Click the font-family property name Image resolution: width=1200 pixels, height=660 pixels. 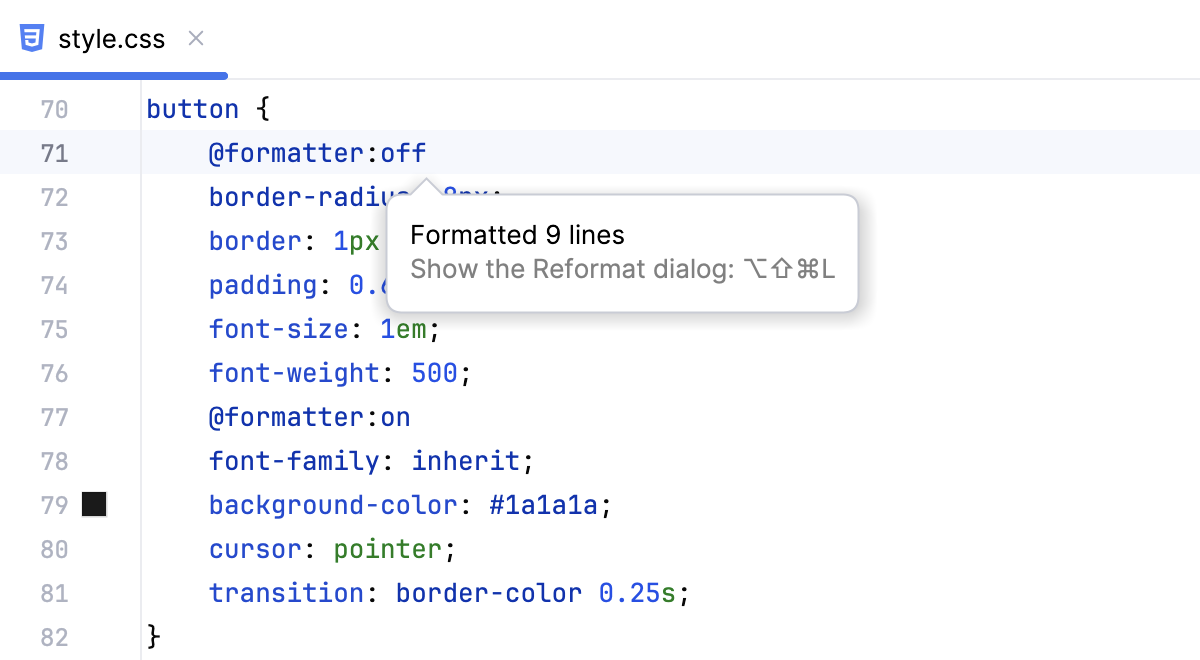point(294,461)
